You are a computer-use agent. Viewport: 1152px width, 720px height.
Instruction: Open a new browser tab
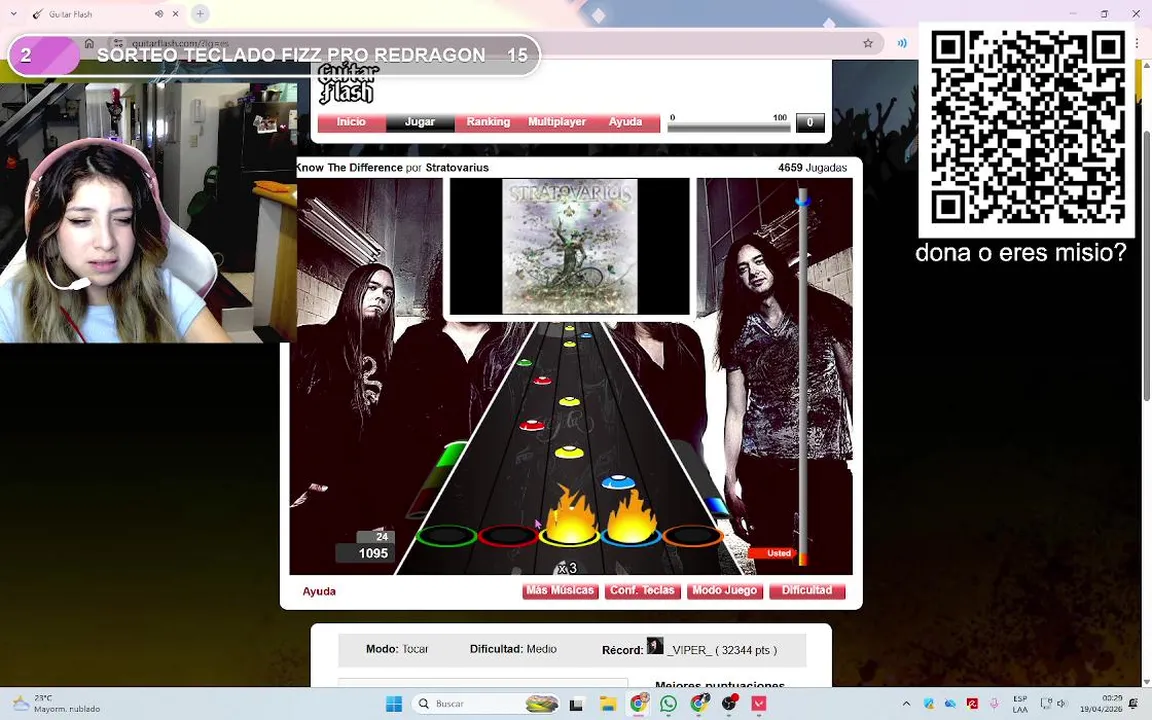200,13
